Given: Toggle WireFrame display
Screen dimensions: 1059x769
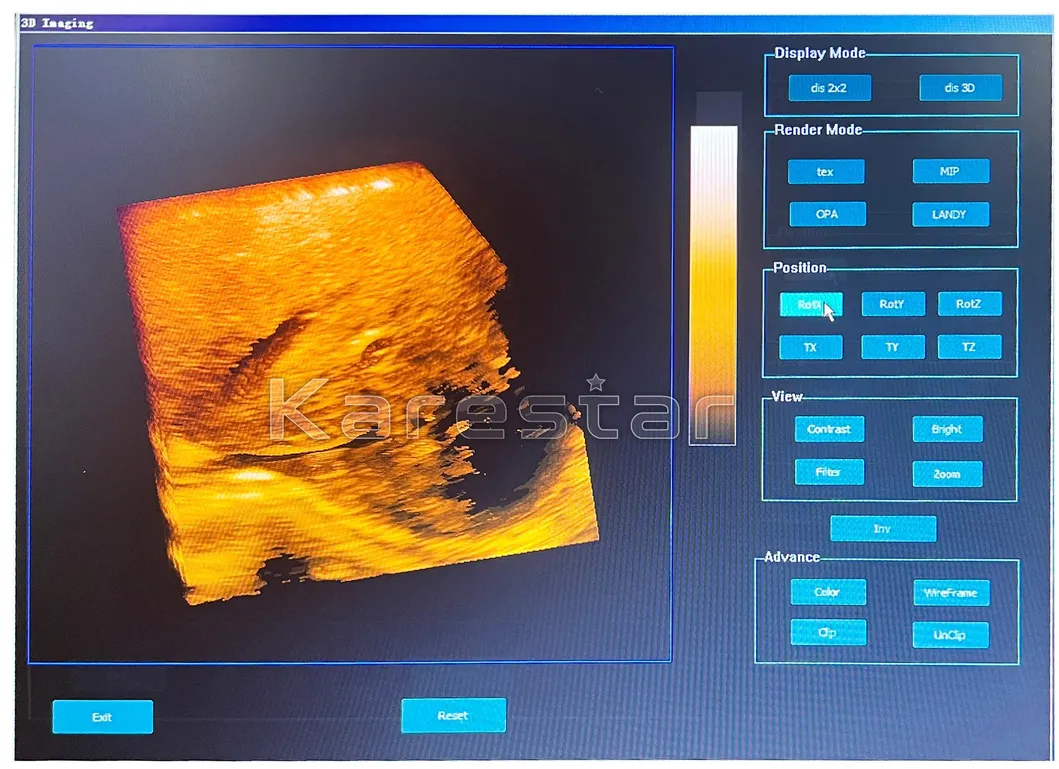Looking at the screenshot, I should (950, 593).
